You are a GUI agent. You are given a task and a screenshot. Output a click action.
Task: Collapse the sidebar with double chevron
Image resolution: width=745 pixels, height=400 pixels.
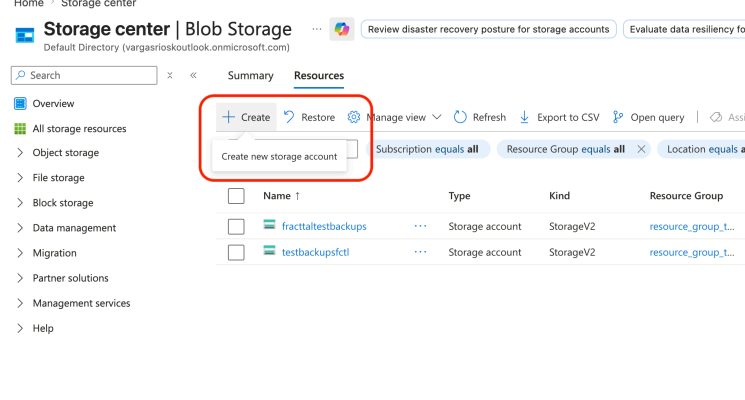pos(193,75)
